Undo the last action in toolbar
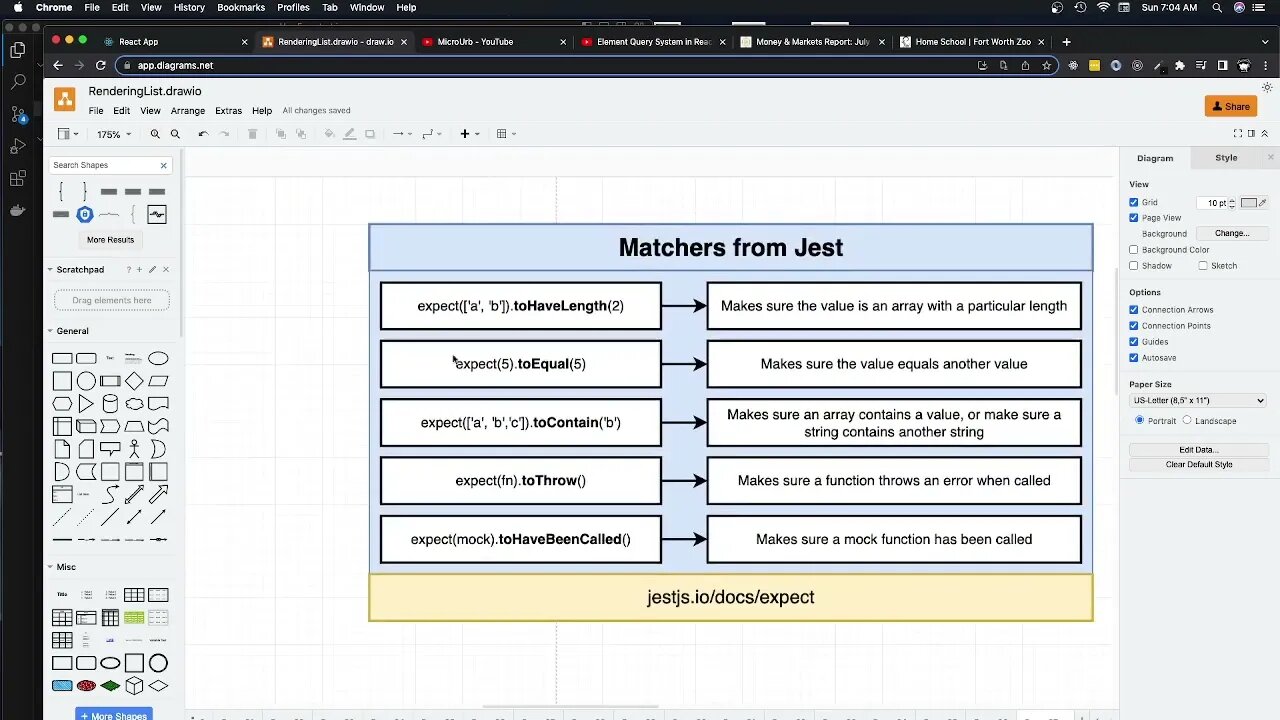Screen dimensions: 1280x720 coord(203,134)
